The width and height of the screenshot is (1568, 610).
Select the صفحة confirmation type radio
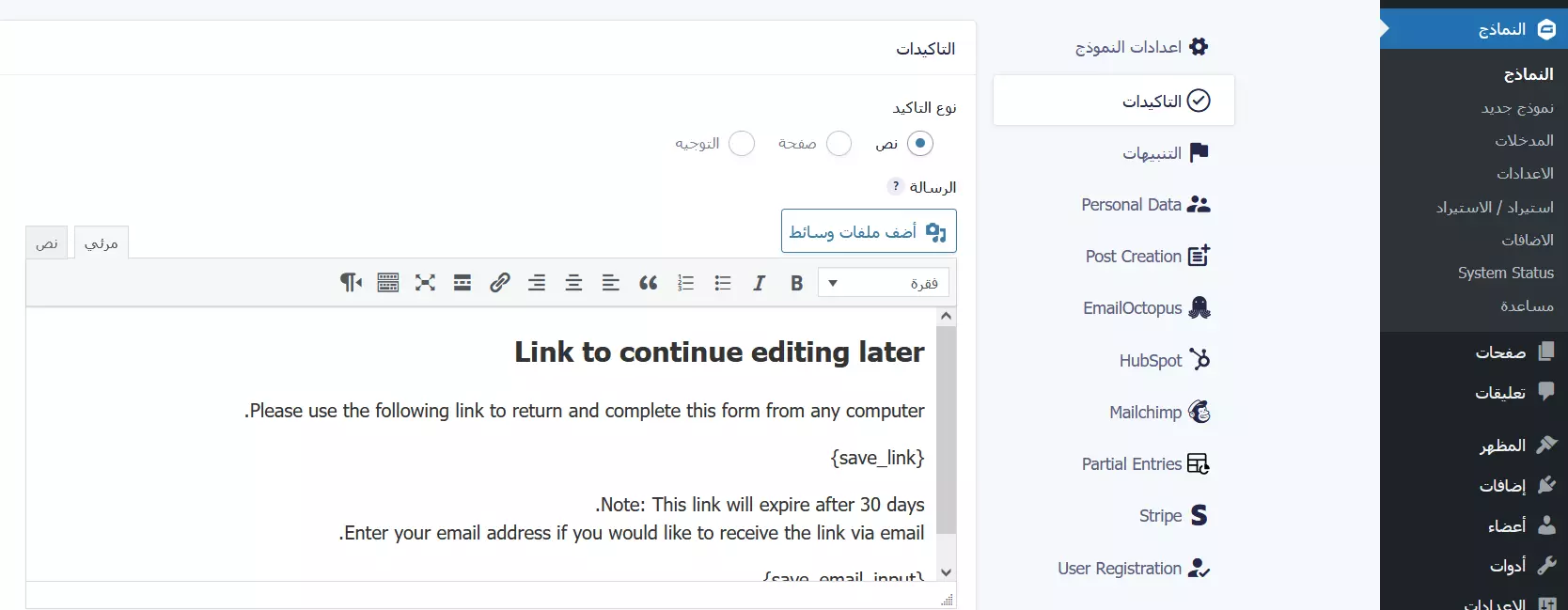tap(839, 144)
